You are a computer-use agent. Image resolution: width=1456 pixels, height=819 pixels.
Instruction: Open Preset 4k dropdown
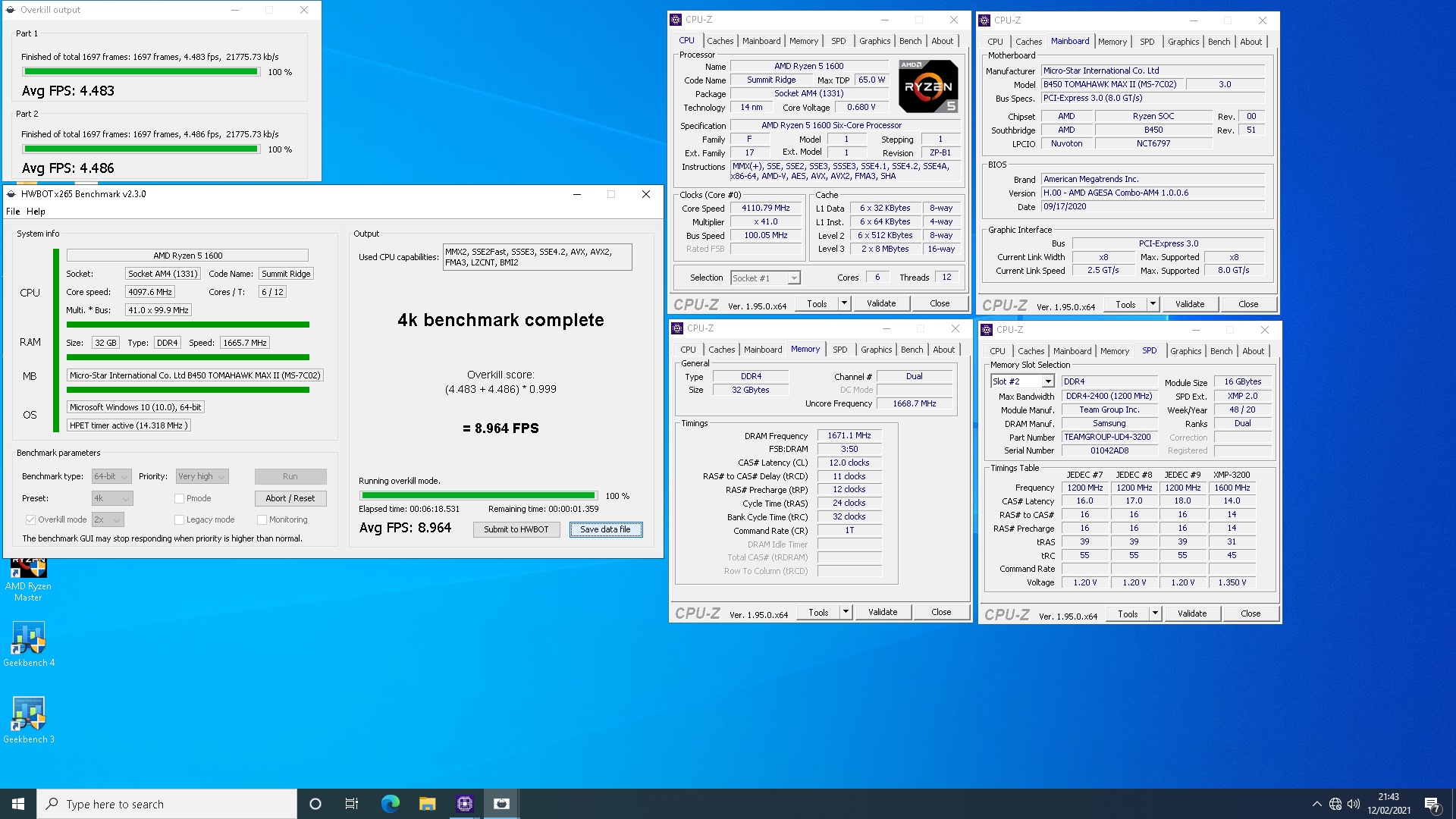tap(112, 498)
